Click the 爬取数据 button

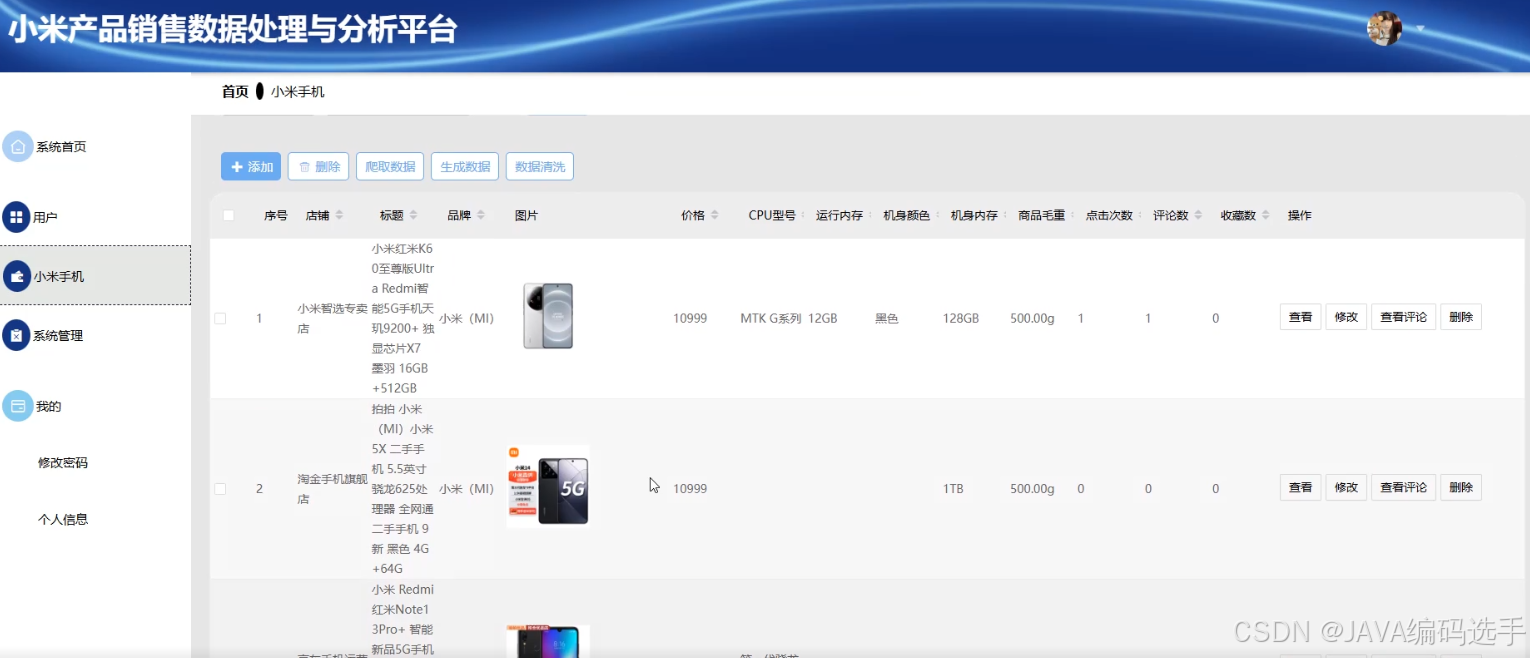point(390,167)
